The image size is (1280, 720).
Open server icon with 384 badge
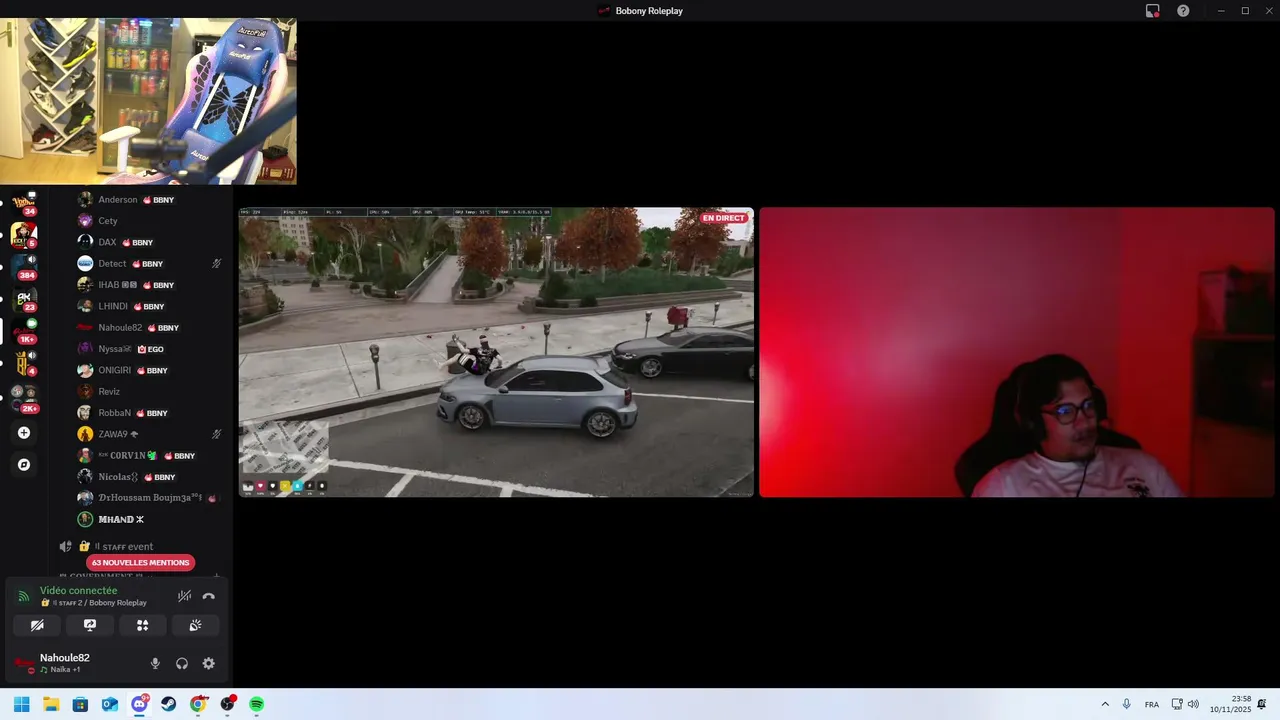click(x=24, y=267)
